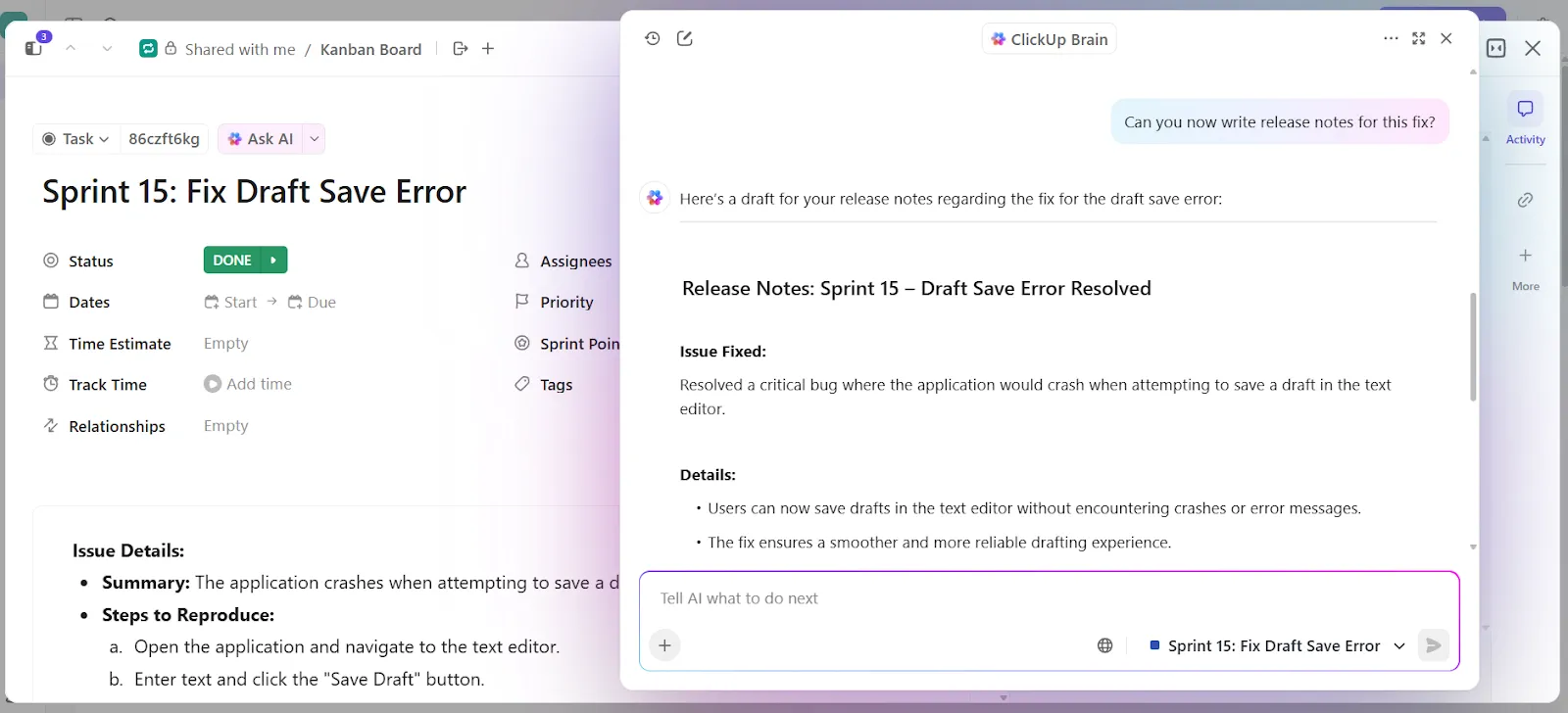Advance status with the DONE arrow
Screen dimensions: 1568x713
273,260
